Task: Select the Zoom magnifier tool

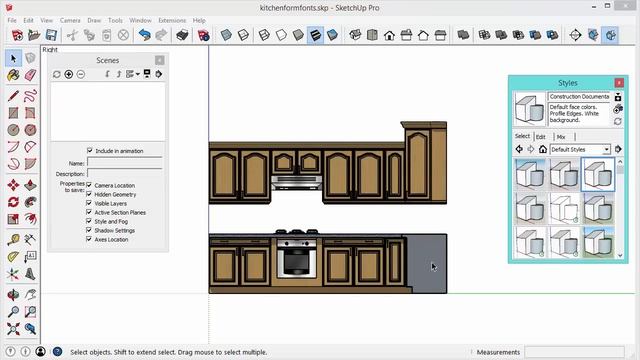Action: point(13,311)
